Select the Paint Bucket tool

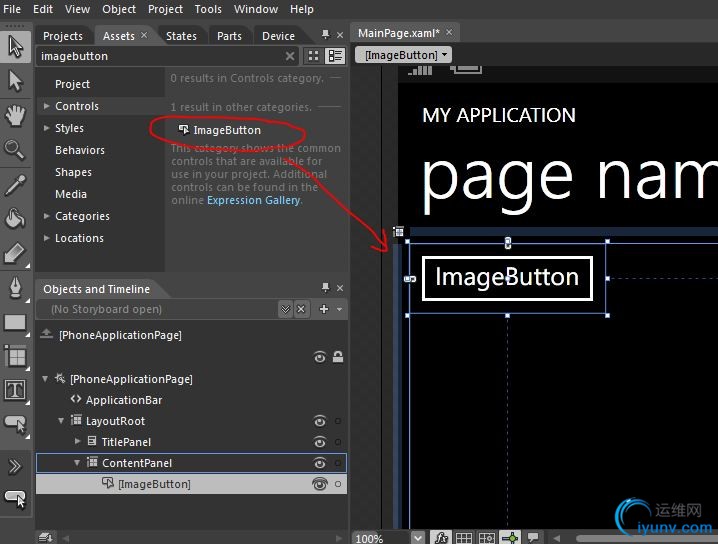click(x=15, y=219)
